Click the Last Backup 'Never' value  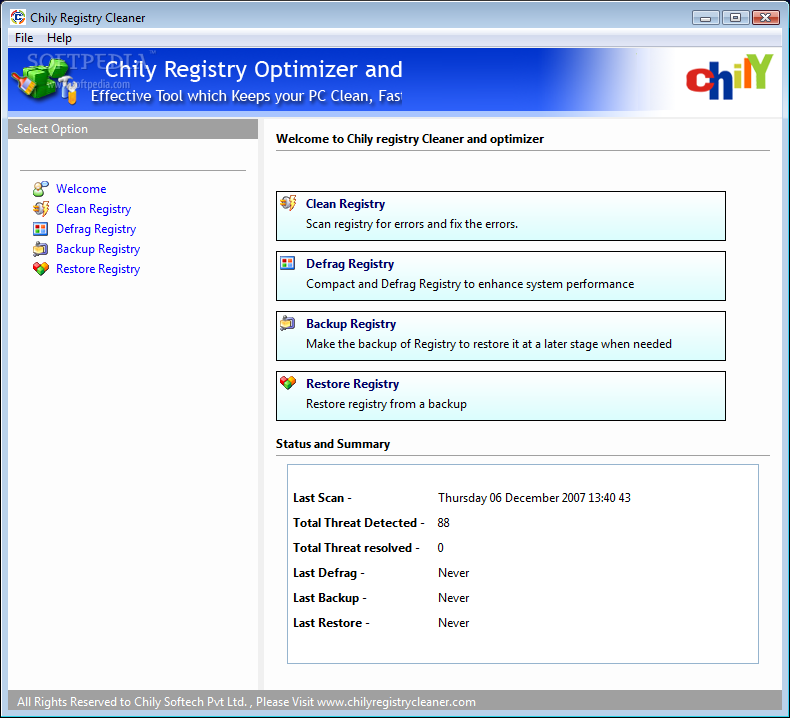453,598
